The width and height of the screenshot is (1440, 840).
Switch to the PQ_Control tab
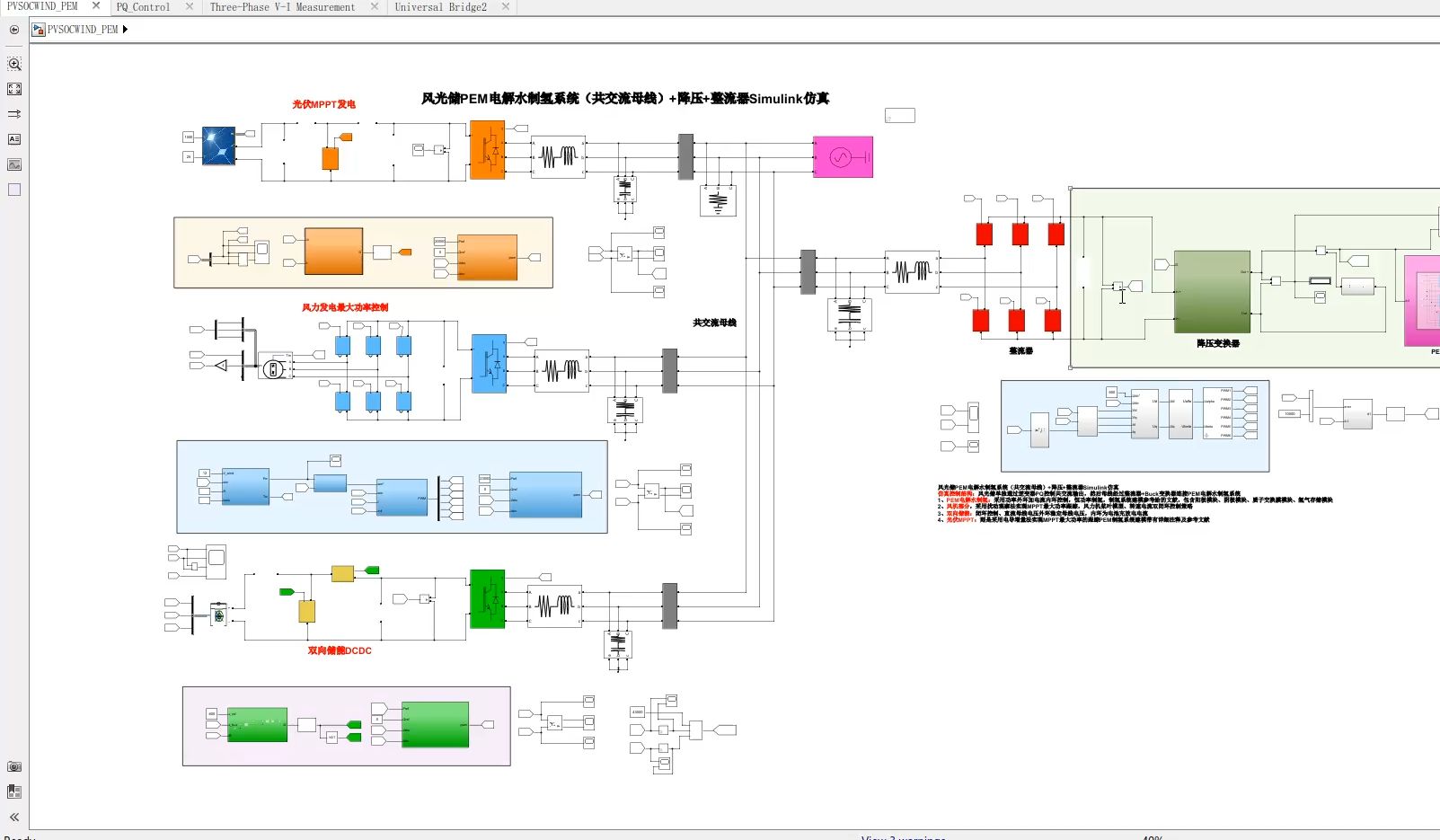click(144, 7)
